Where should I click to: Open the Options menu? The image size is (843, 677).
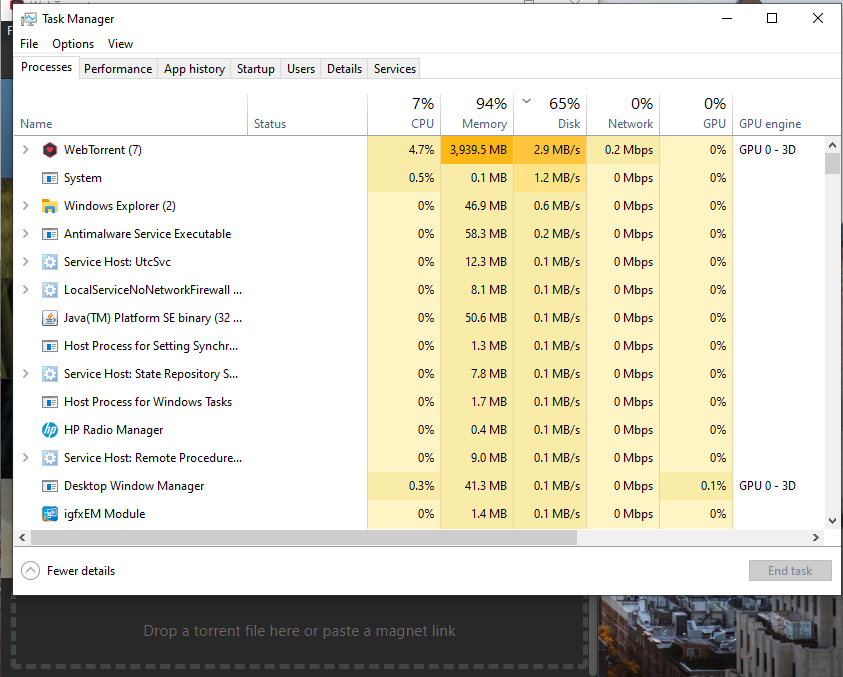tap(73, 44)
